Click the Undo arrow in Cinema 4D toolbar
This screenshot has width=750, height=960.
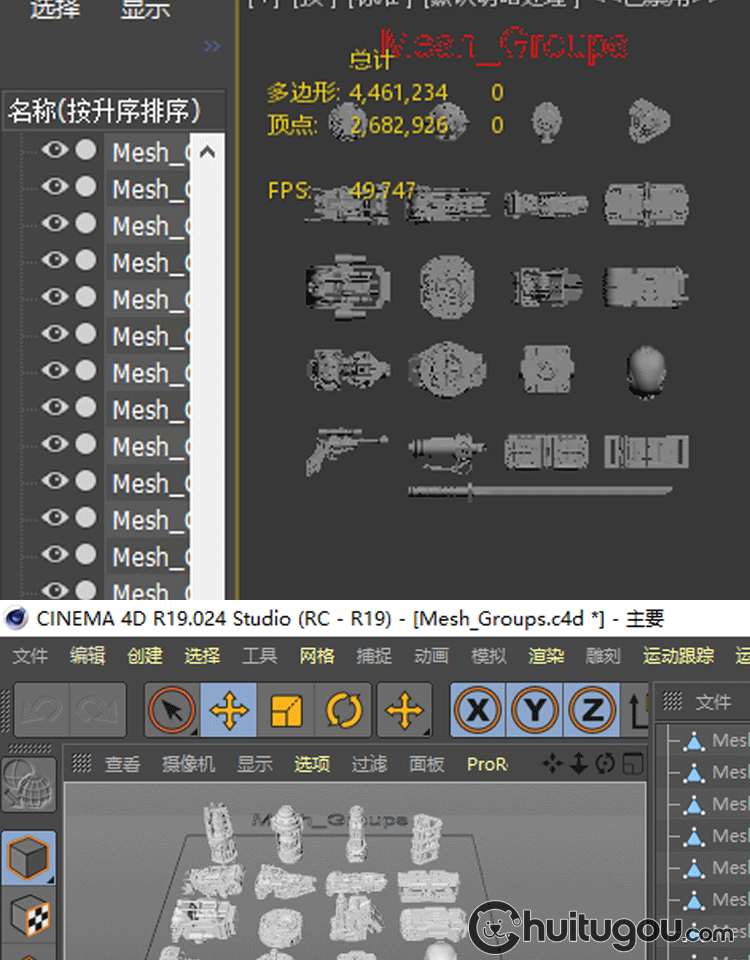[x=42, y=710]
